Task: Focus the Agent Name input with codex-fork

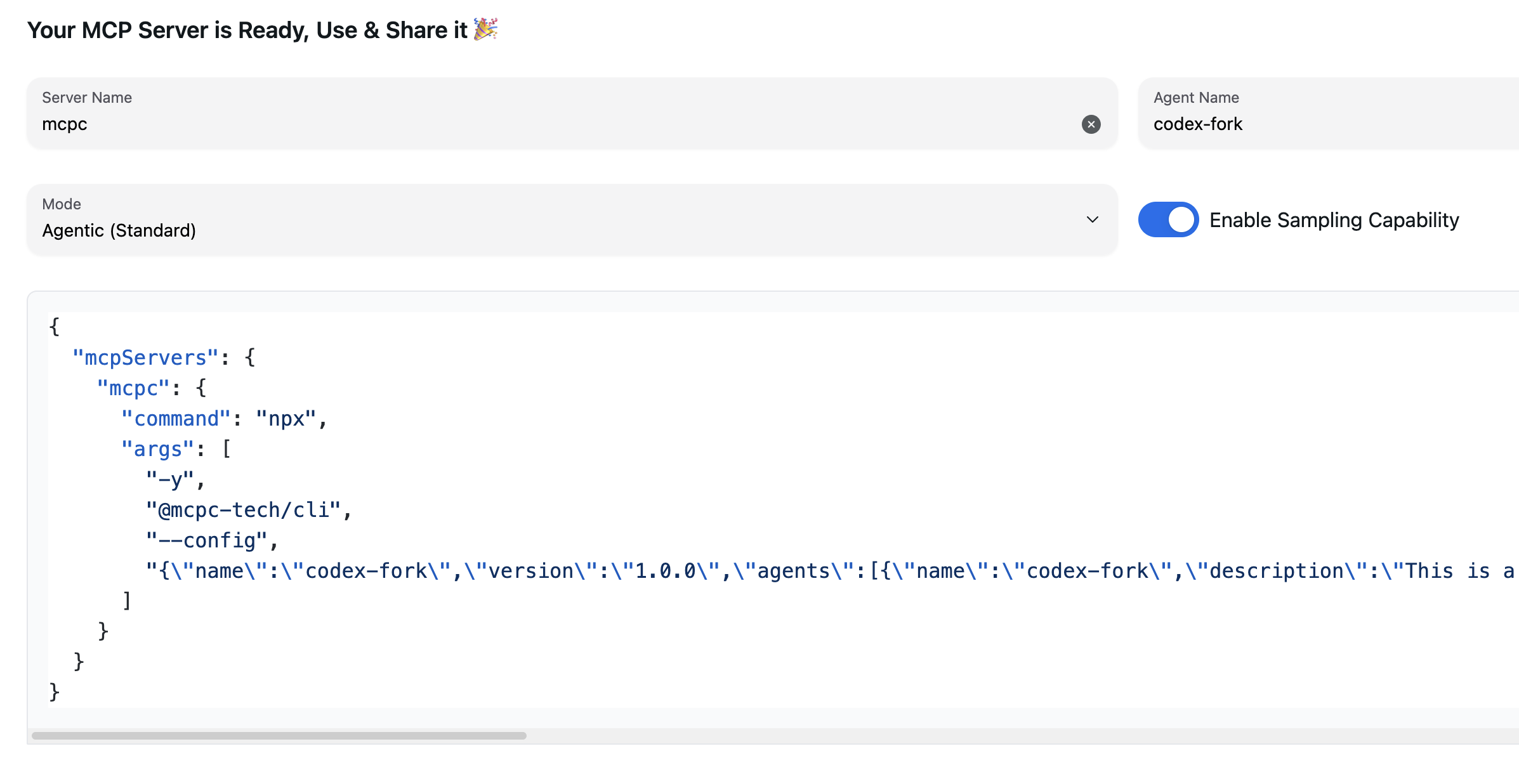Action: [x=1326, y=124]
